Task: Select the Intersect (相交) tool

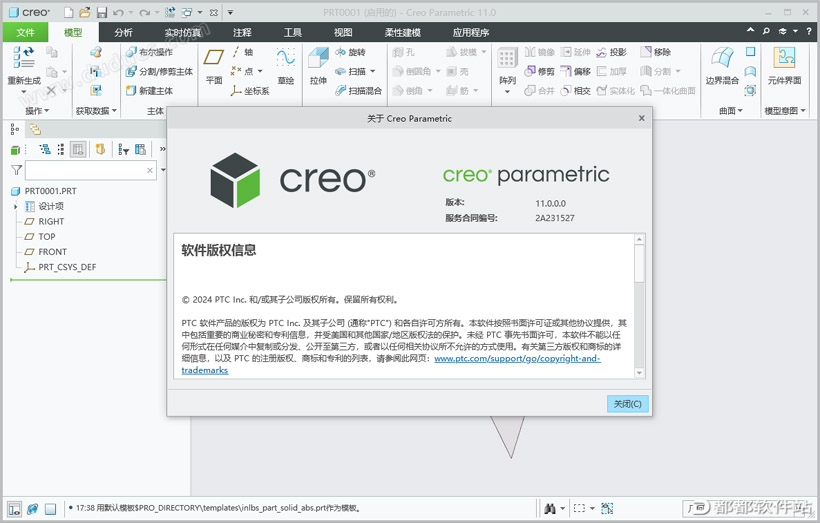Action: 575,90
